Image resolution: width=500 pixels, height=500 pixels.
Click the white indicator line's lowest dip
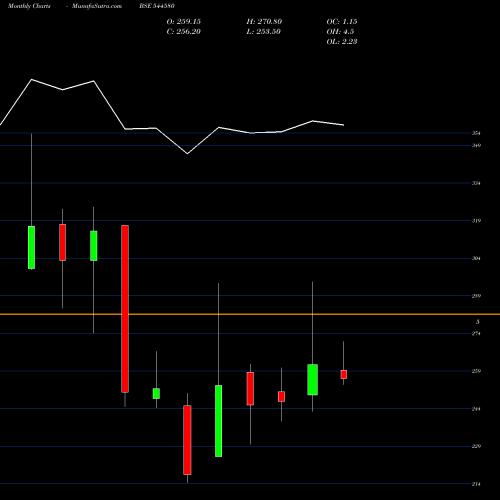pyautogui.click(x=187, y=154)
